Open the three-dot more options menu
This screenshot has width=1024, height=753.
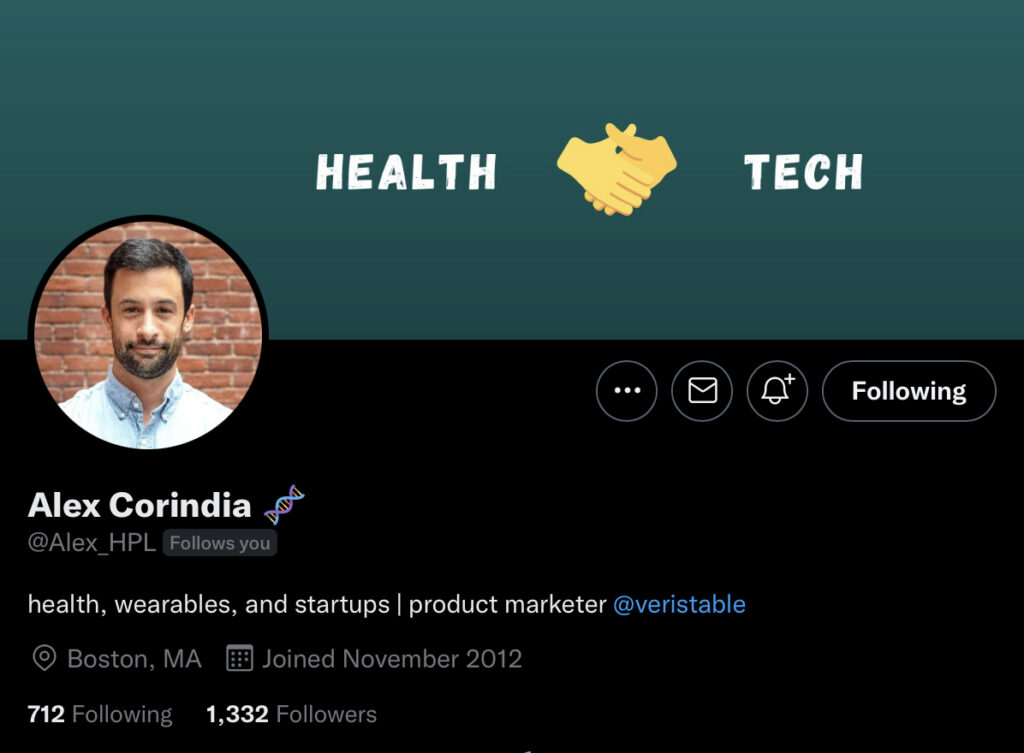coord(627,391)
